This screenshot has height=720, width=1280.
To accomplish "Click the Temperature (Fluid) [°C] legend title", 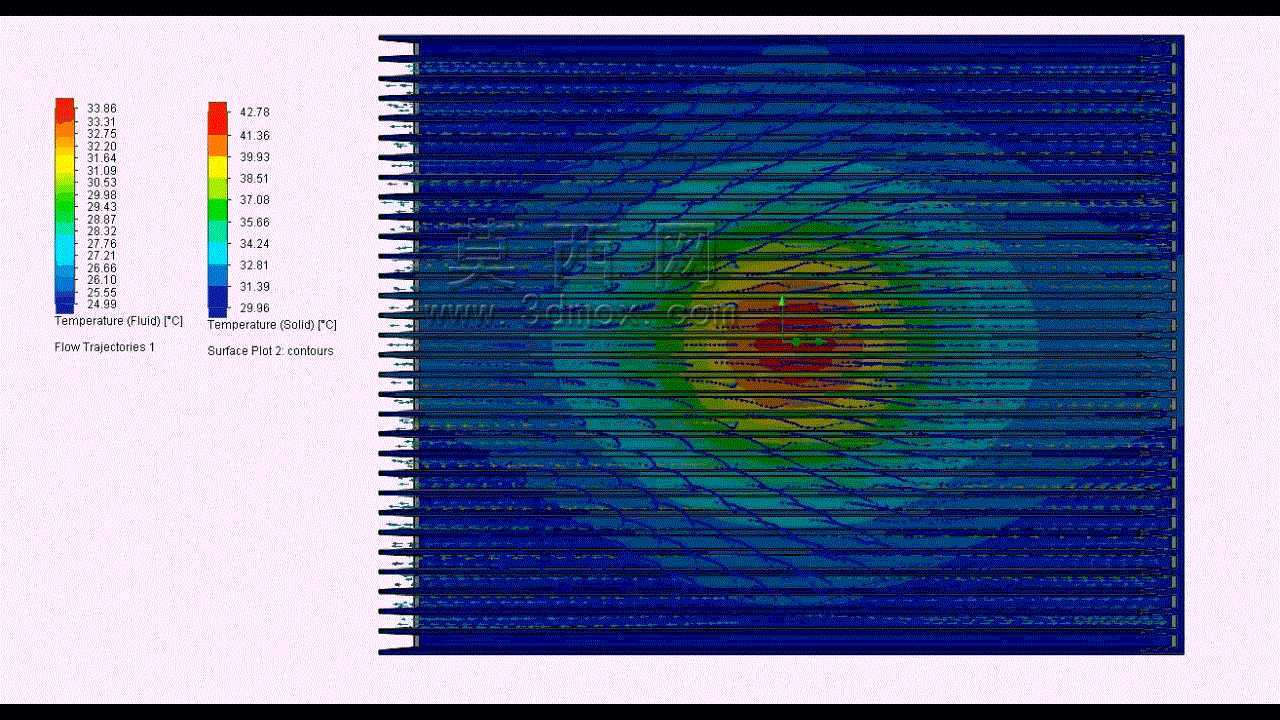I will 118,321.
